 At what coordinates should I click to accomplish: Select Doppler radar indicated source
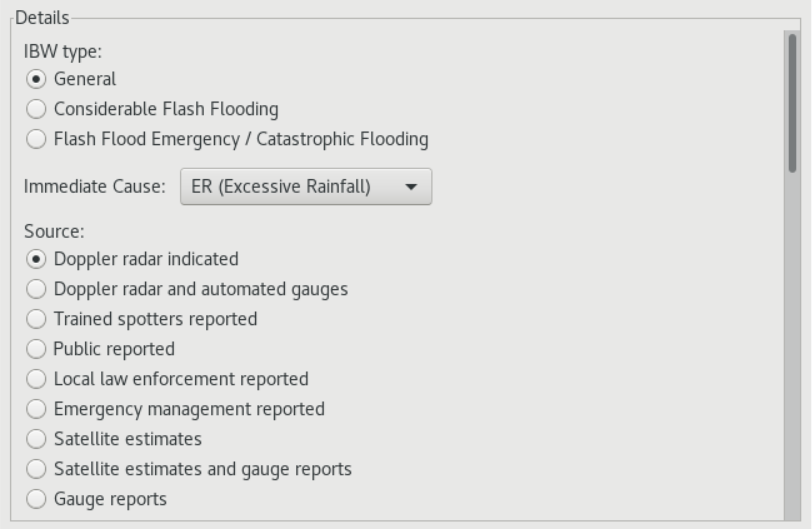tap(37, 259)
